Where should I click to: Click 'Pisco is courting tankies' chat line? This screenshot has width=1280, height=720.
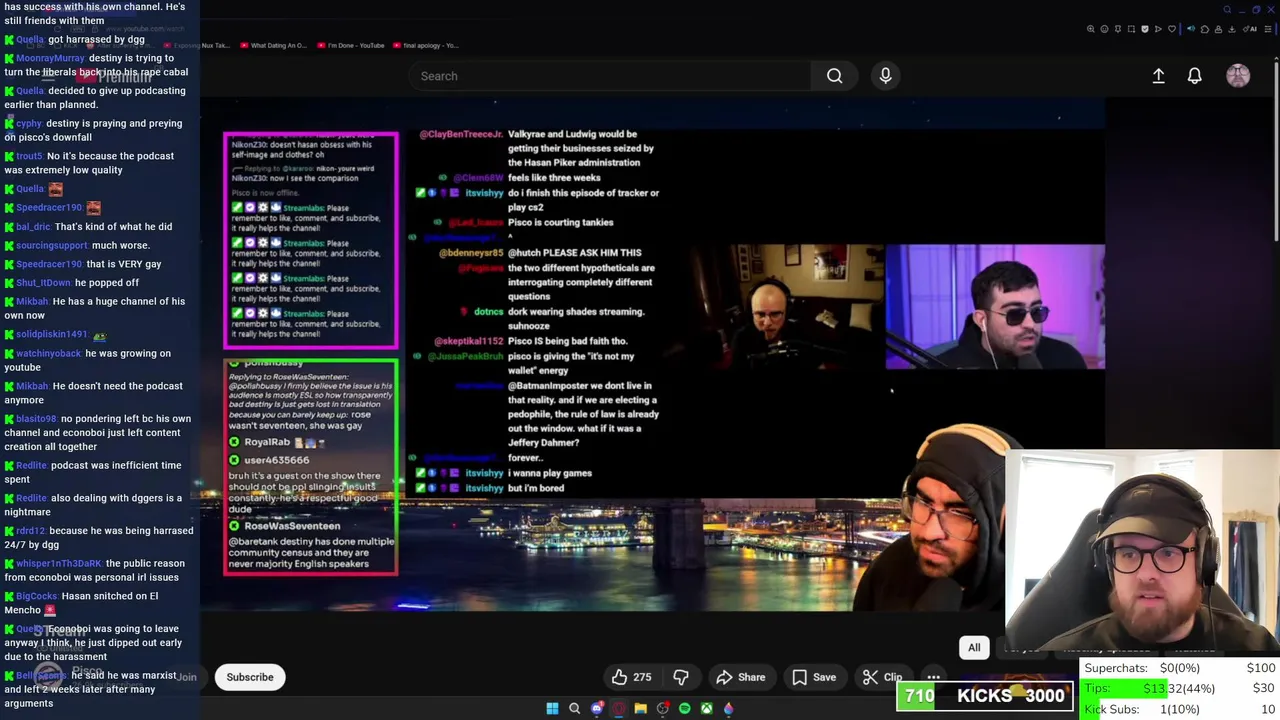[x=560, y=222]
